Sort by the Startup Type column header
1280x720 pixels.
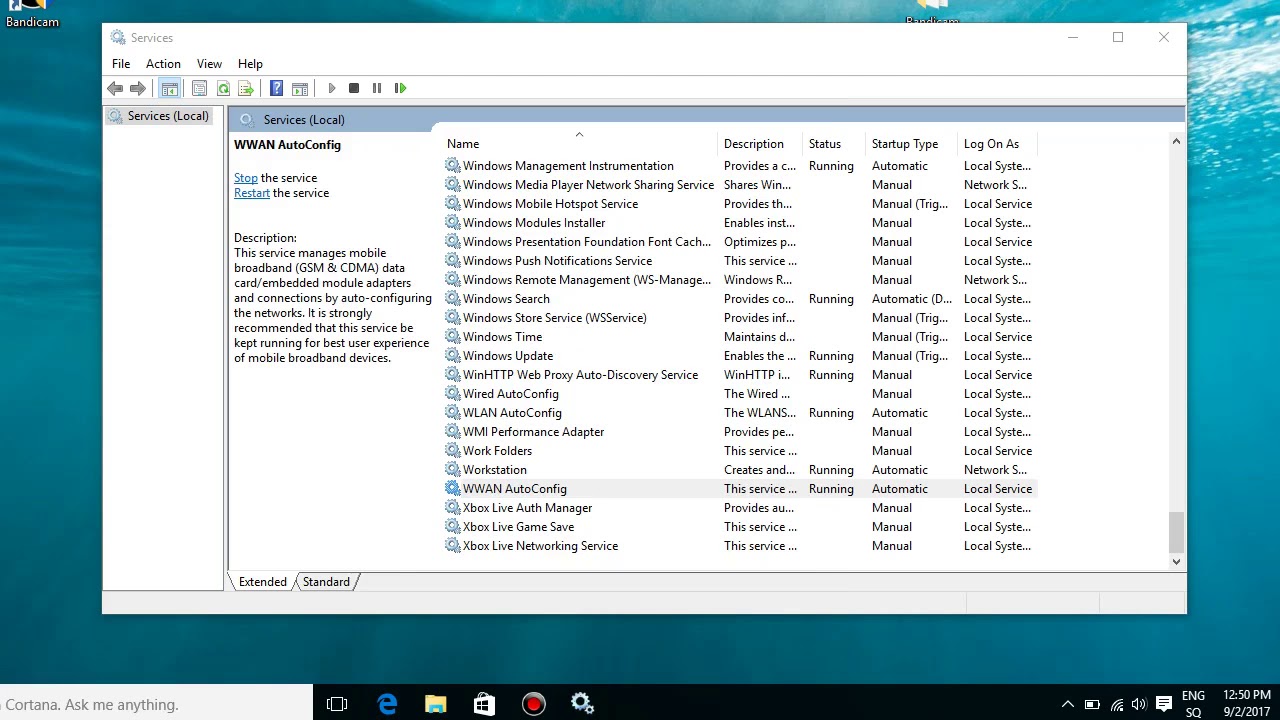pos(911,144)
